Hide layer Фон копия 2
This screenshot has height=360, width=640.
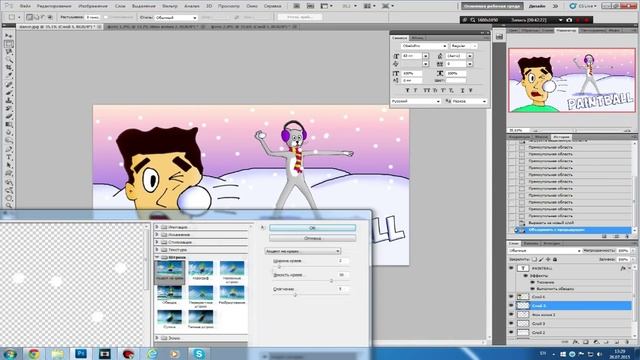pos(511,314)
